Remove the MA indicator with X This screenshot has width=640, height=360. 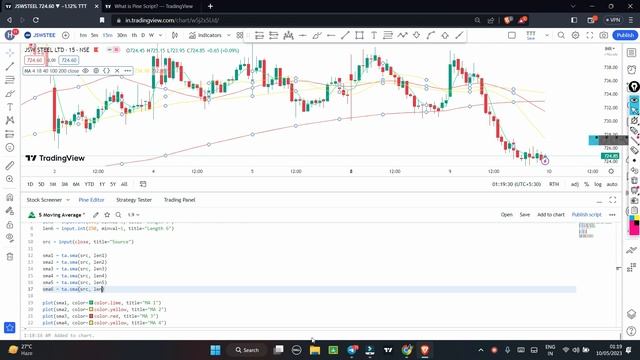tap(117, 71)
